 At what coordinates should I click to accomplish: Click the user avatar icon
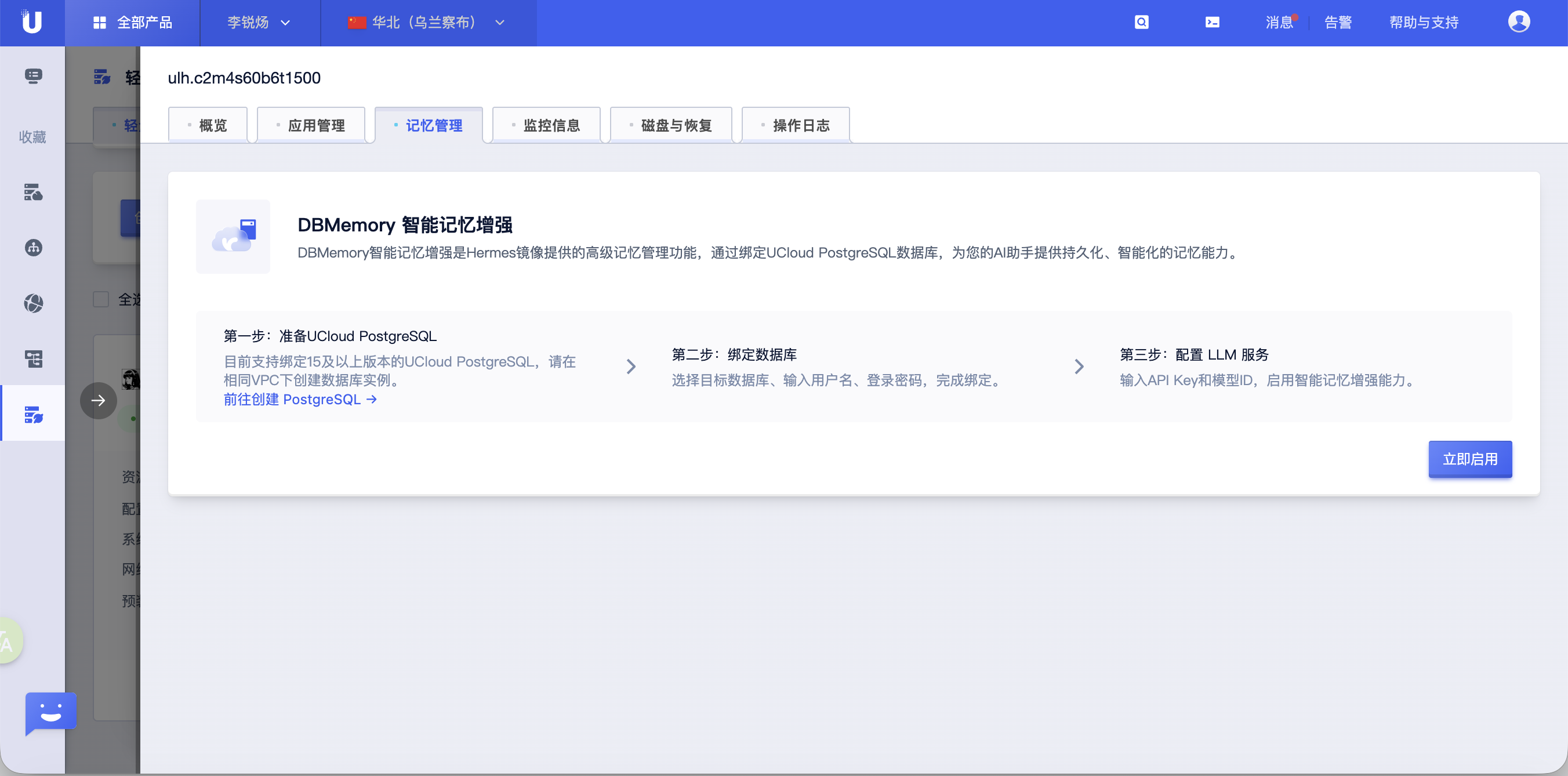1519,22
